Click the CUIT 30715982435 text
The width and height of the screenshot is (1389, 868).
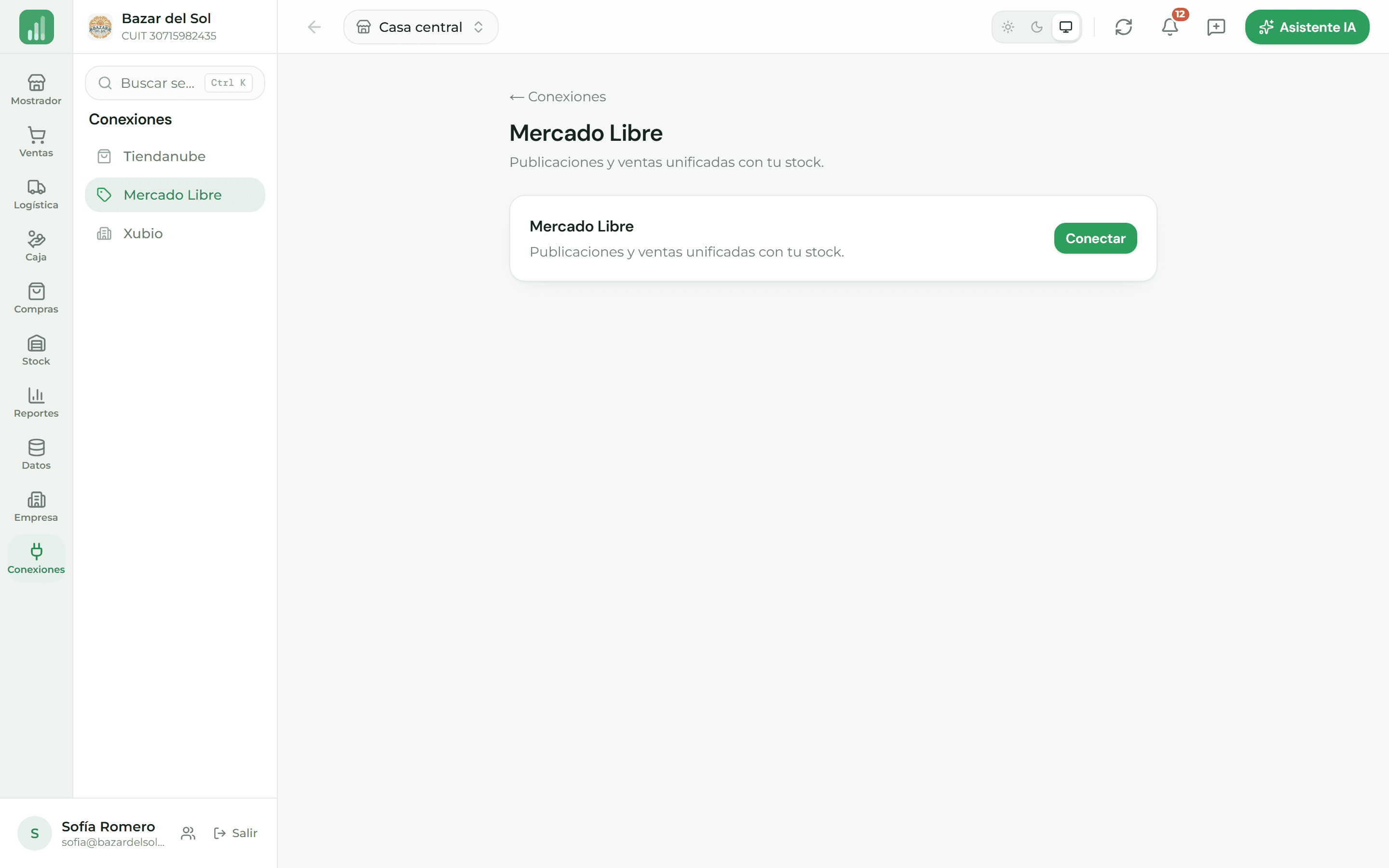169,36
